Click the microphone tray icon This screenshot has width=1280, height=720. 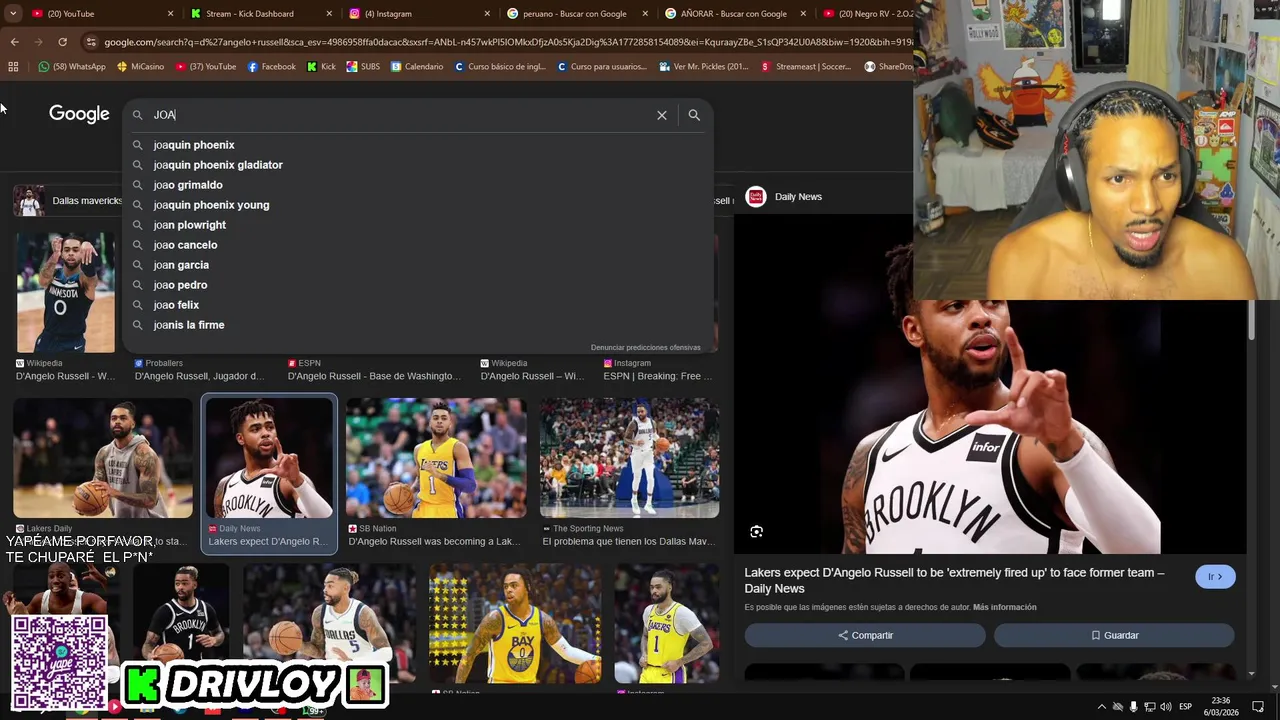click(x=1134, y=707)
